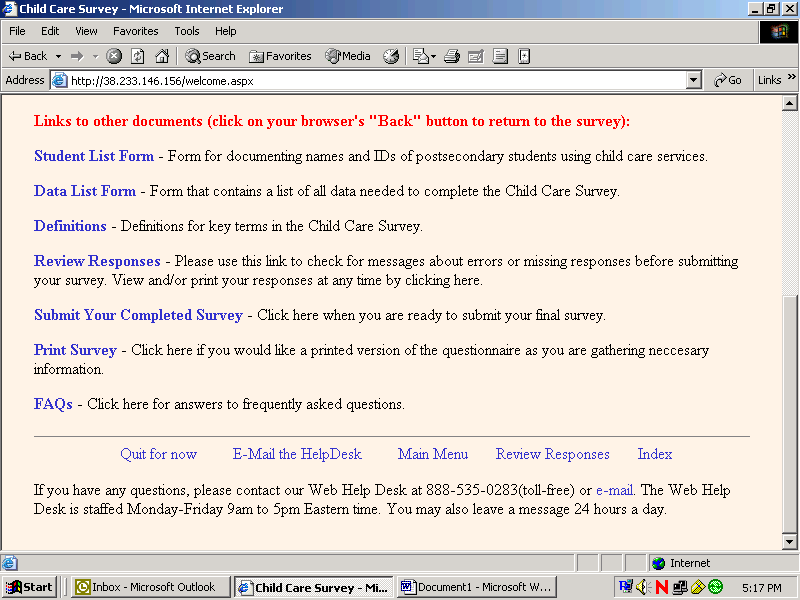Click the Go button beside address bar
The image size is (800, 600).
click(x=728, y=80)
